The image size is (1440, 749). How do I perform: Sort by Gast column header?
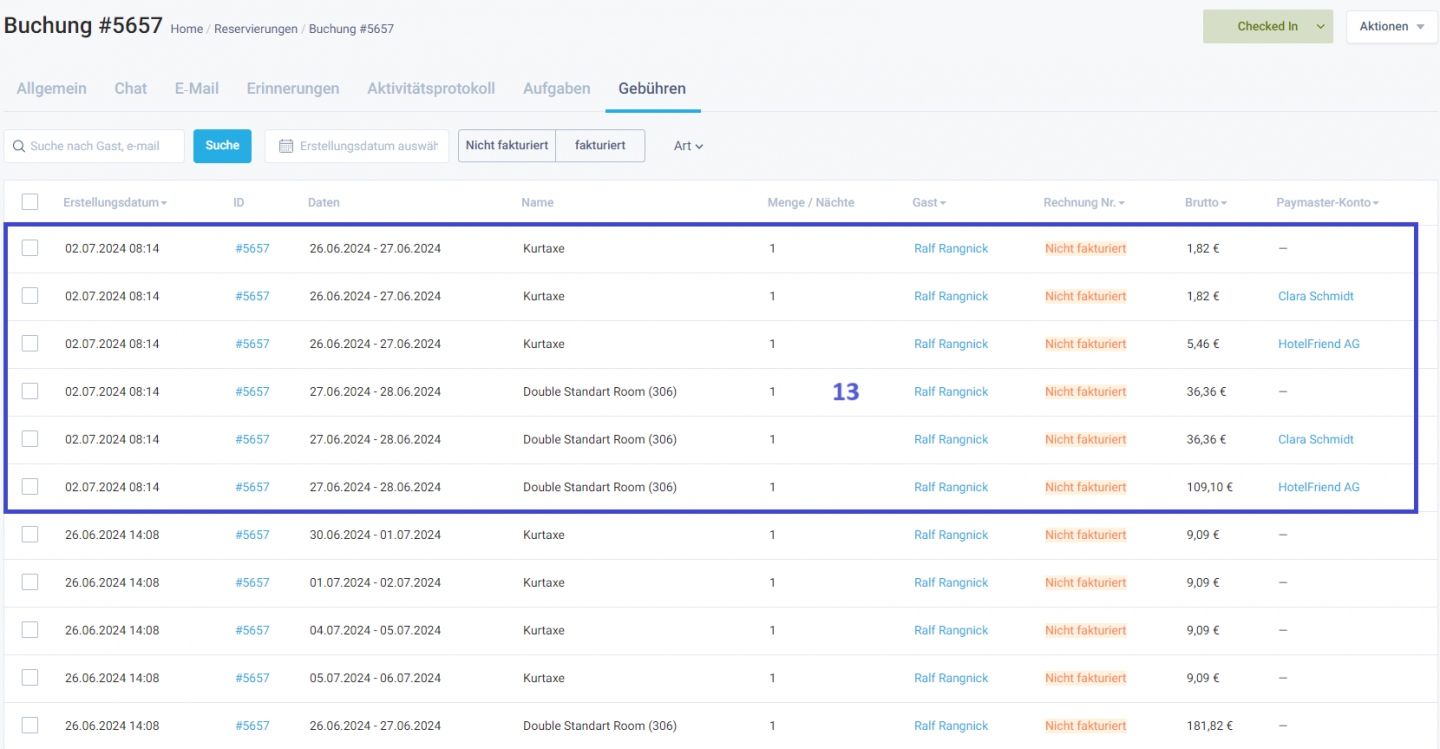click(x=929, y=203)
